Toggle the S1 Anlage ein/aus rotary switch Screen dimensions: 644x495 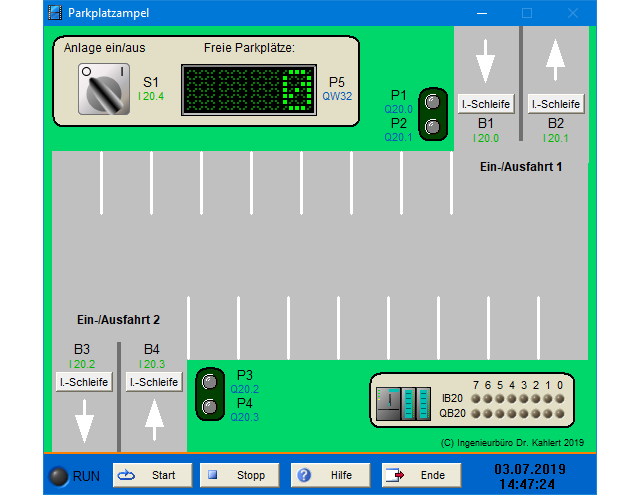pos(104,89)
